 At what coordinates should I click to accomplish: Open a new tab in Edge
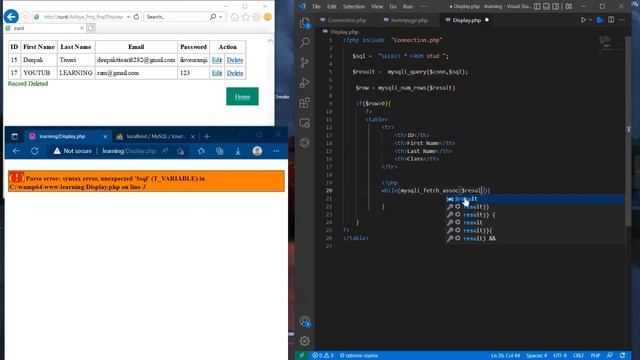click(207, 136)
